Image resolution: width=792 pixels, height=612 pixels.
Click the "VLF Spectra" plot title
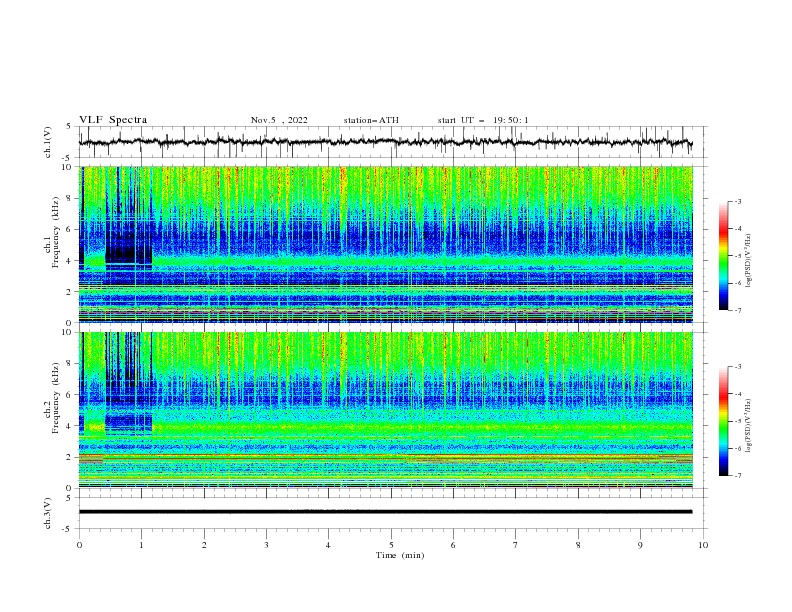point(113,120)
